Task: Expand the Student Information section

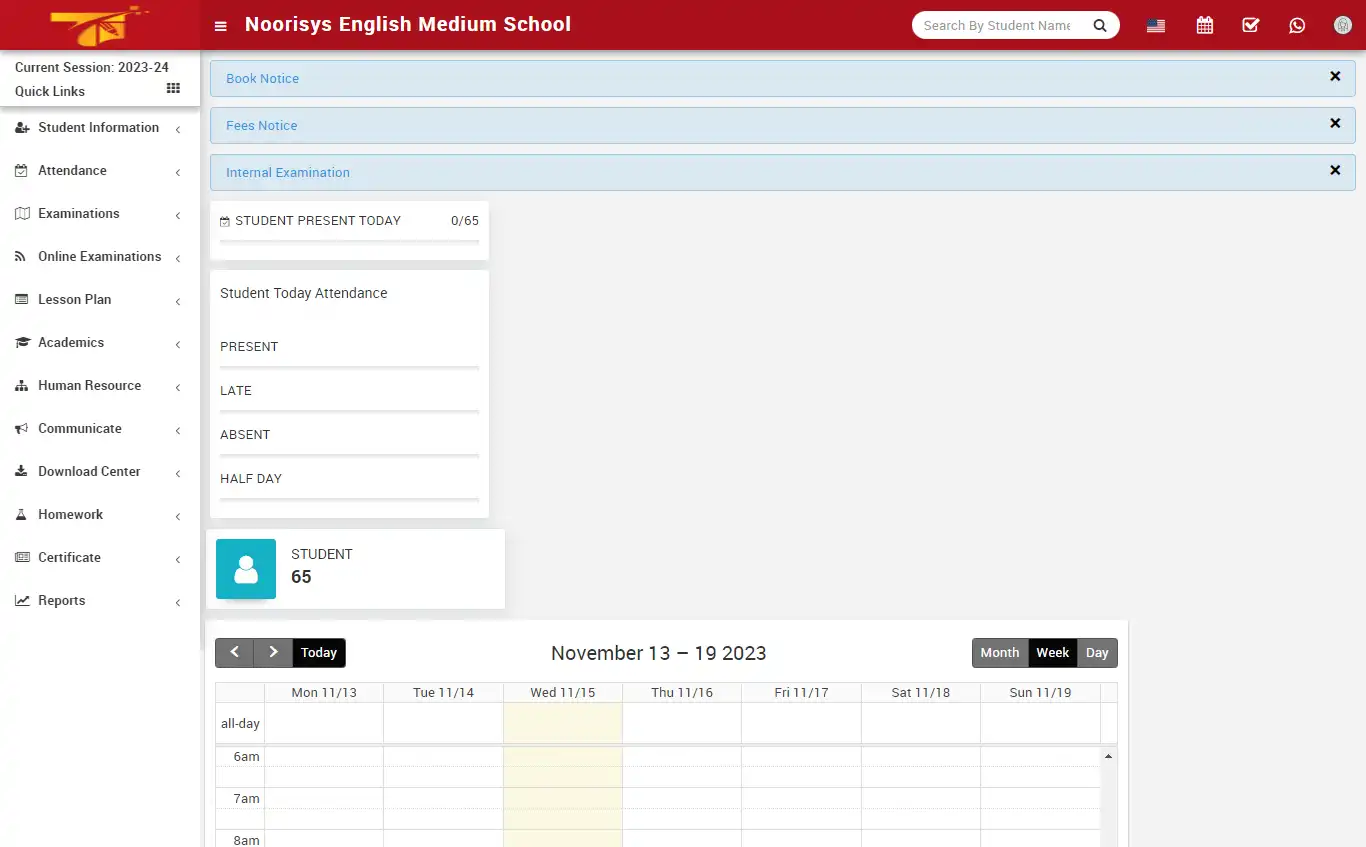Action: pyautogui.click(x=98, y=127)
